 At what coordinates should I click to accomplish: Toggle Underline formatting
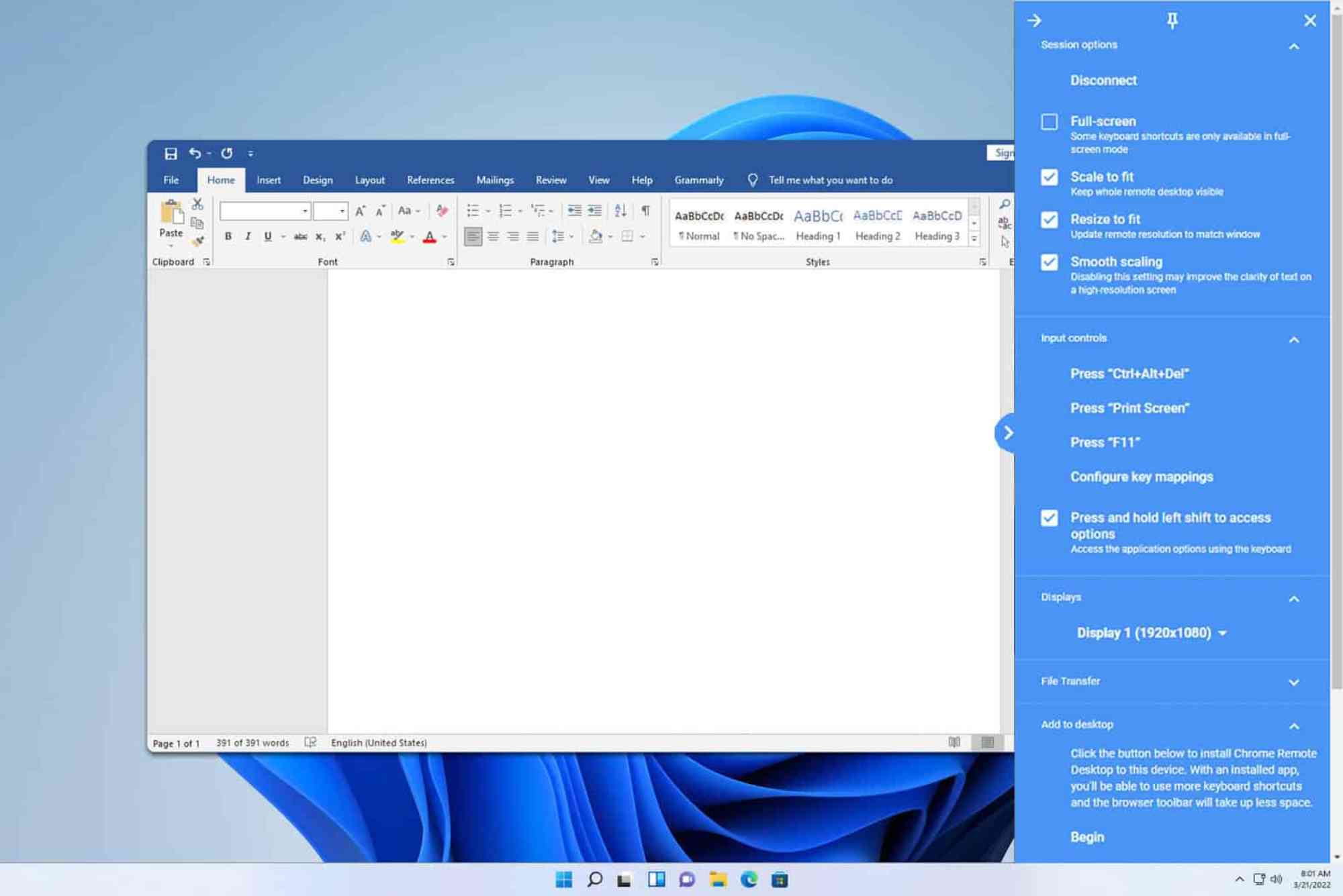pos(268,236)
